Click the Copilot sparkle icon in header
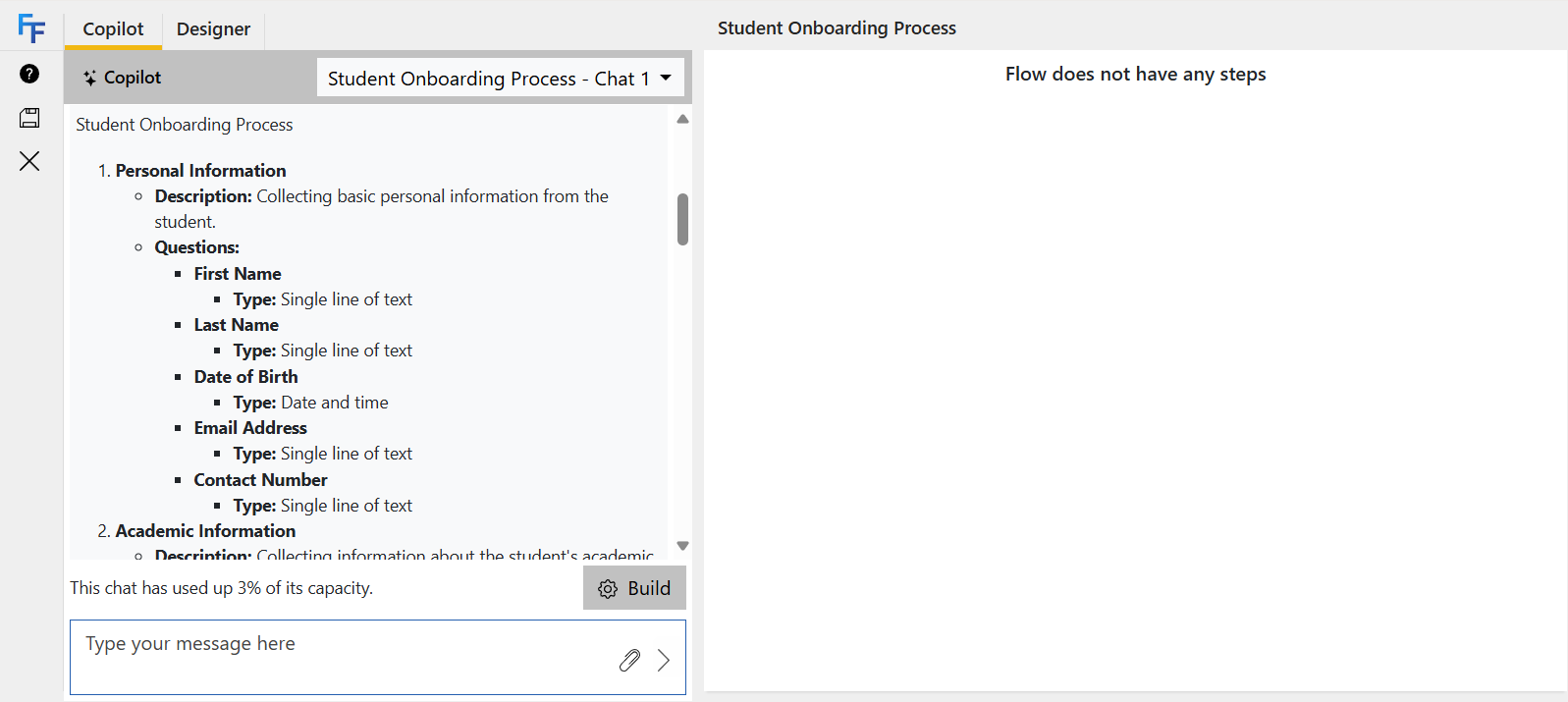1568x702 pixels. [x=89, y=78]
